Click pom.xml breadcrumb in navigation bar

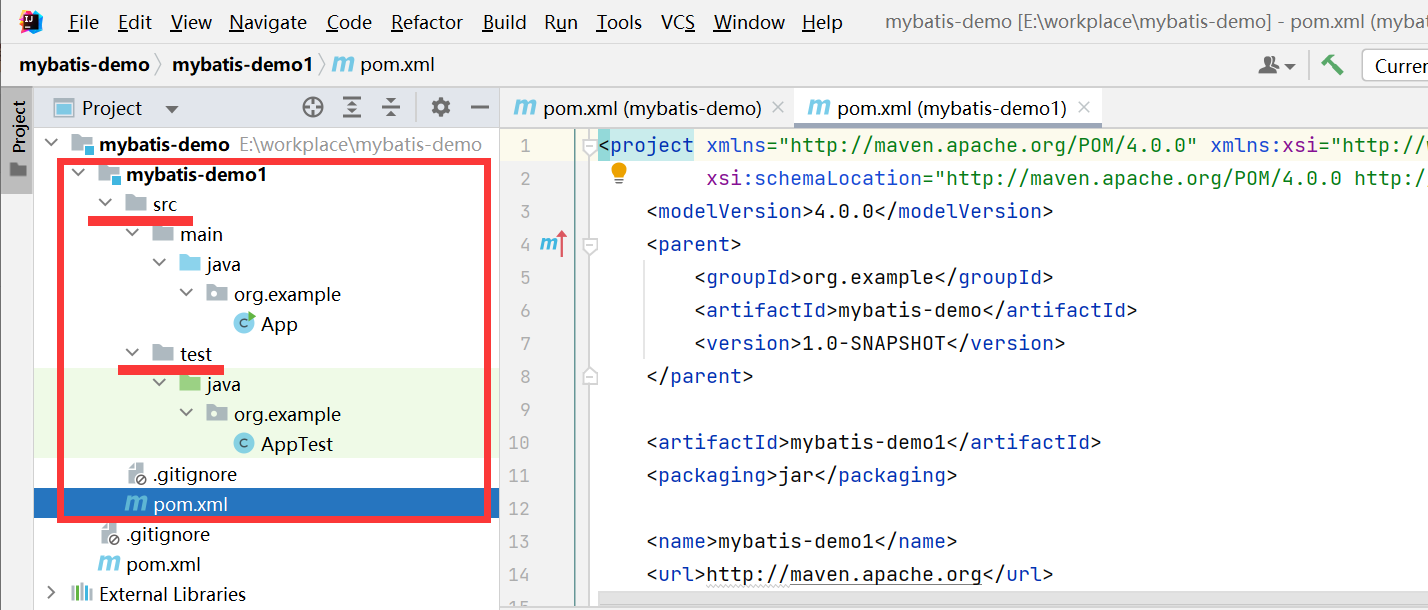point(384,65)
